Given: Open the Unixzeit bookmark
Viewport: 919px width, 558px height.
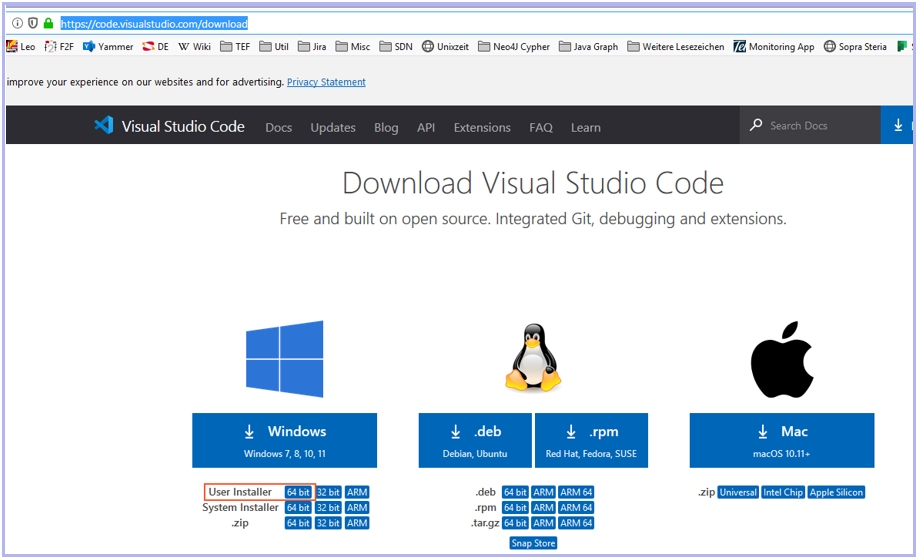Looking at the screenshot, I should click(445, 46).
